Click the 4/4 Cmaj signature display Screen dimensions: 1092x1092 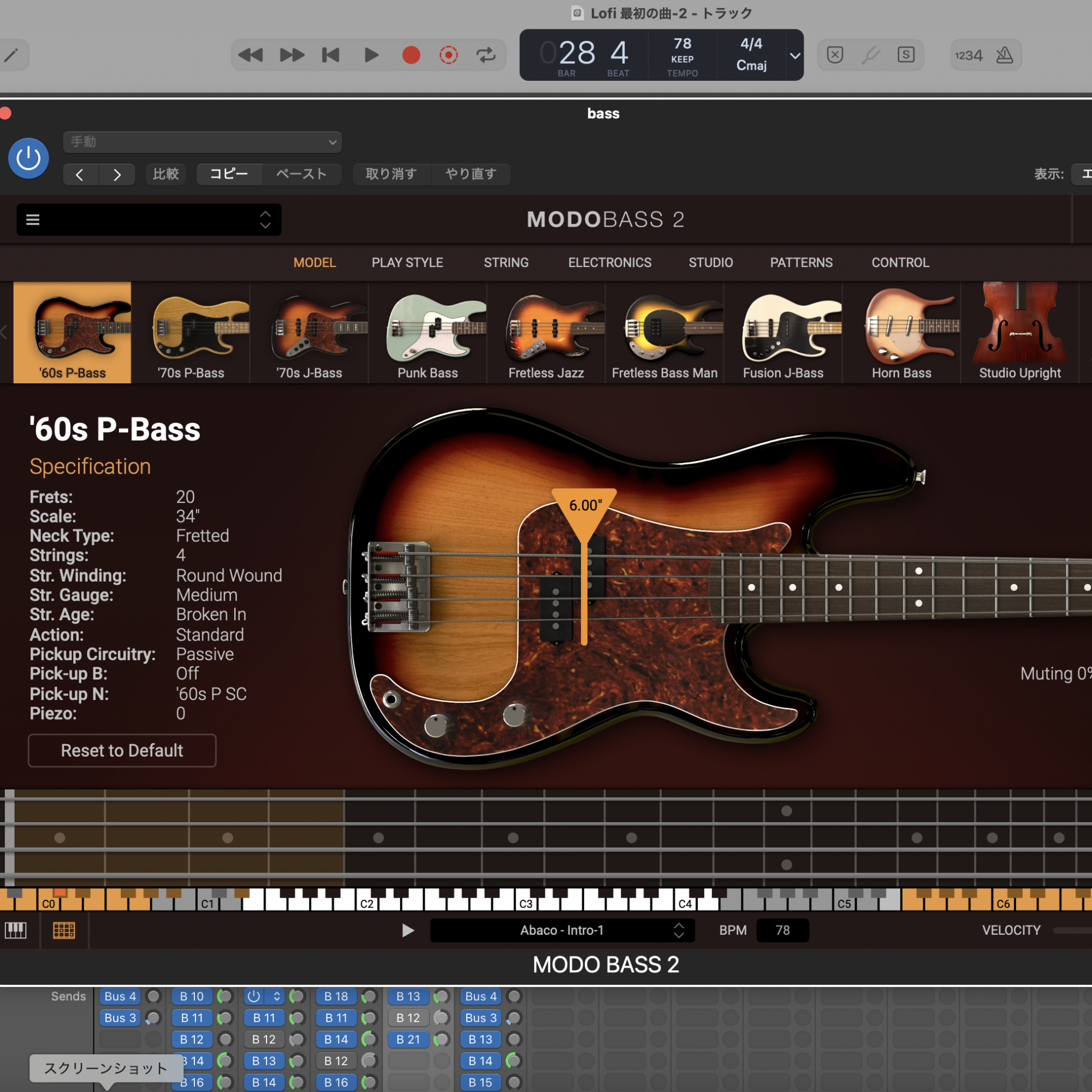(x=751, y=55)
